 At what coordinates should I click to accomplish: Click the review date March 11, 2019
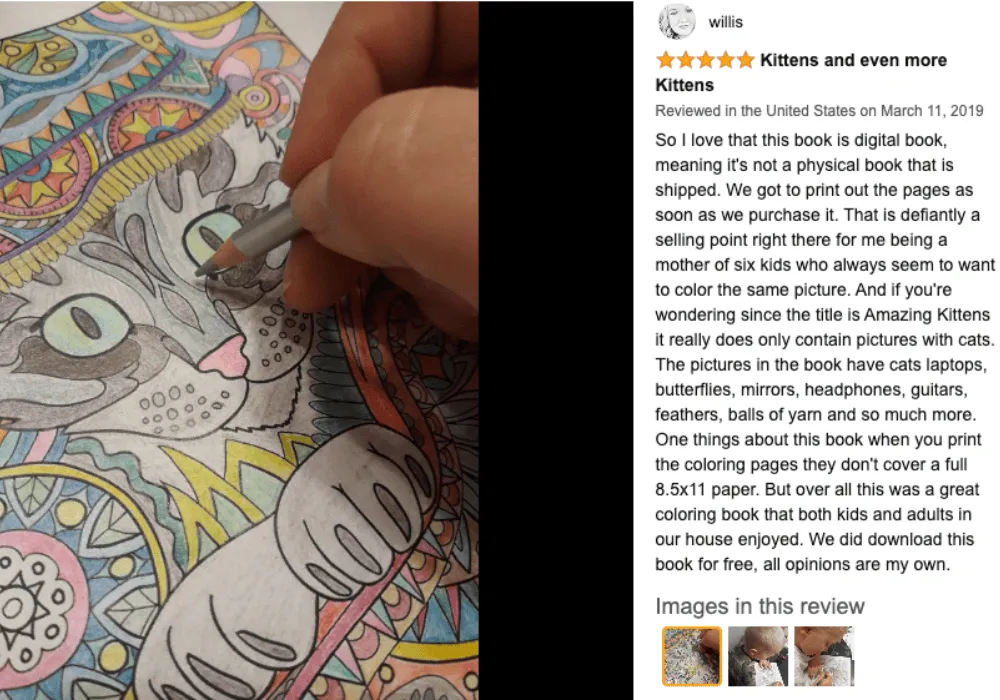coord(932,111)
